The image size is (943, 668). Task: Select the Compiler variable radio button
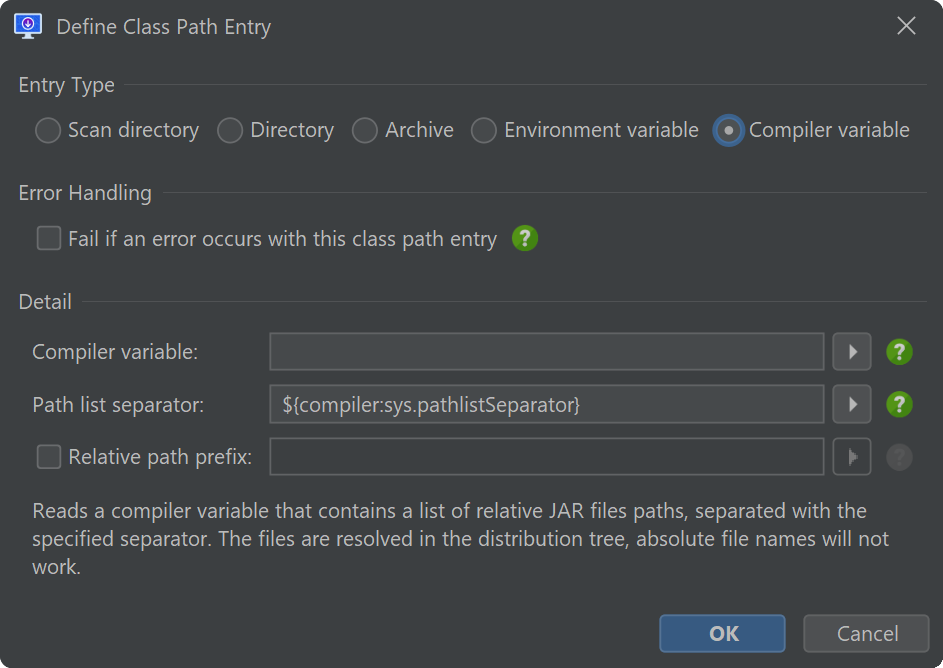click(728, 130)
